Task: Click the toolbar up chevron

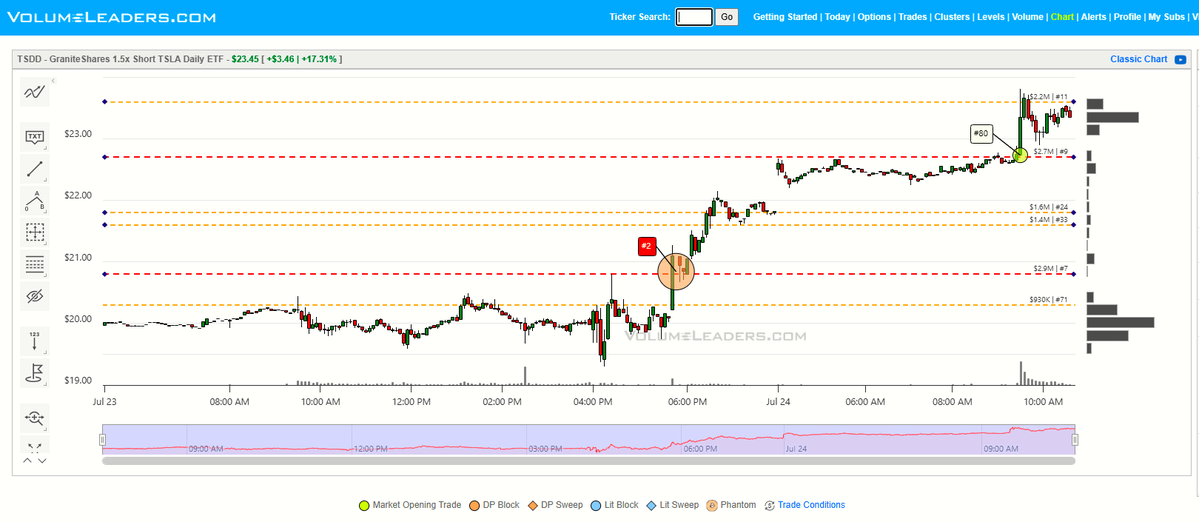Action: [28, 461]
